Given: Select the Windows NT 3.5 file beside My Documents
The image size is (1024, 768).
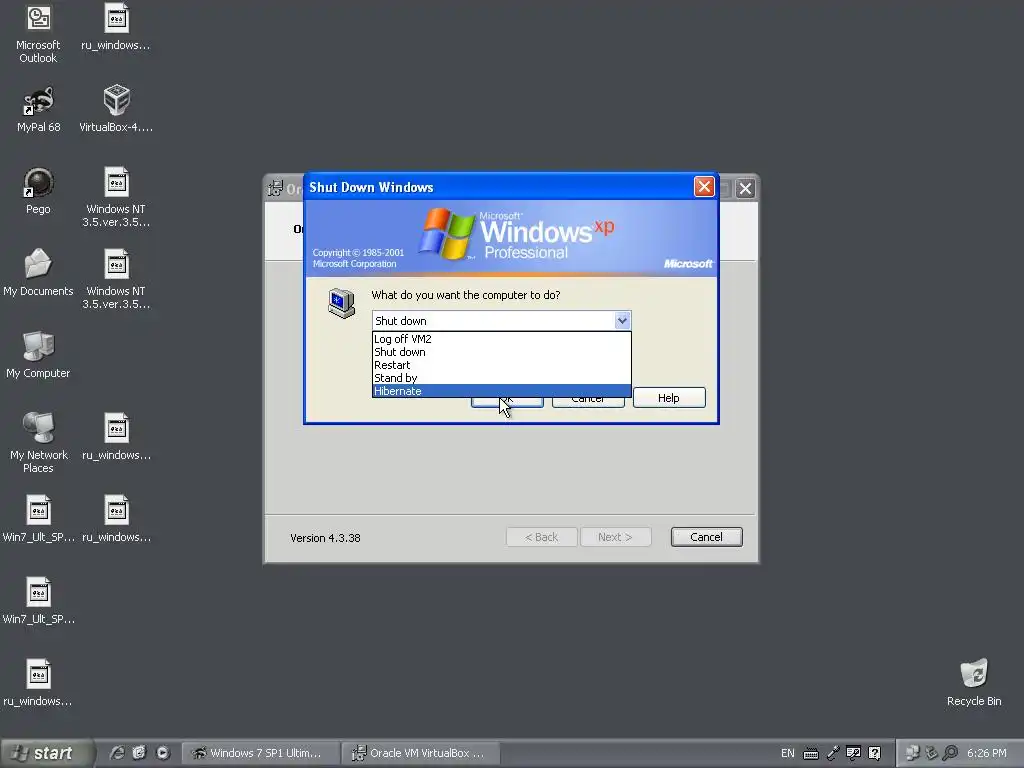Looking at the screenshot, I should tap(116, 280).
